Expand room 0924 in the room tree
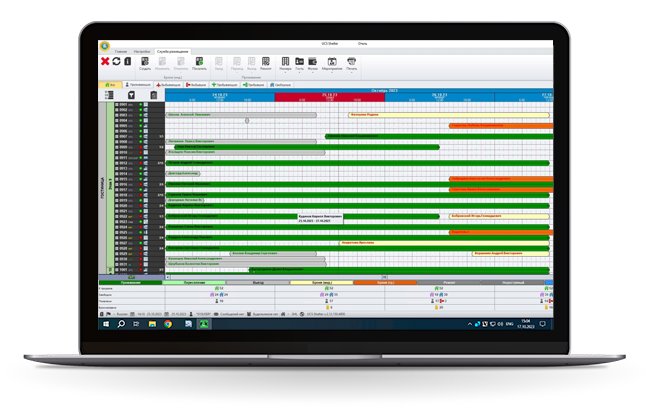This screenshot has width=650, height=412. [117, 227]
